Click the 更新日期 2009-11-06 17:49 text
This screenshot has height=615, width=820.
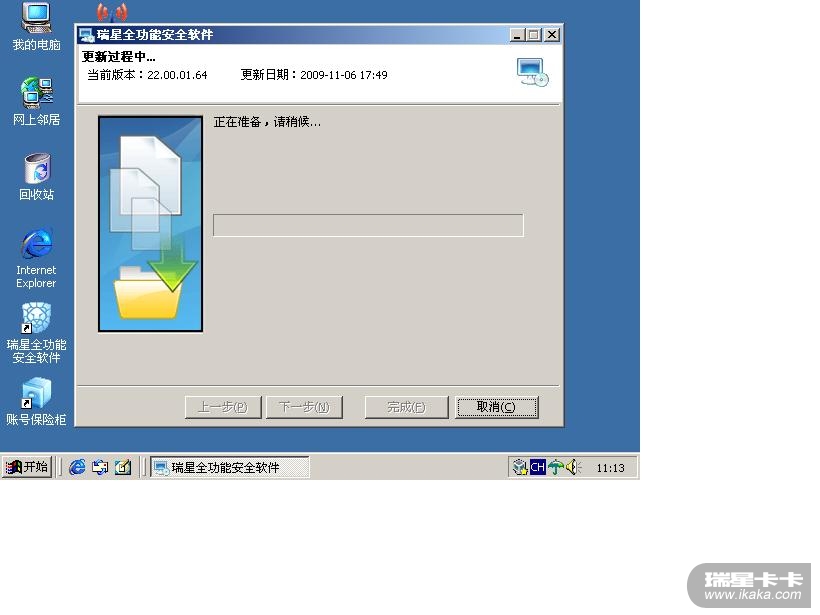point(314,75)
